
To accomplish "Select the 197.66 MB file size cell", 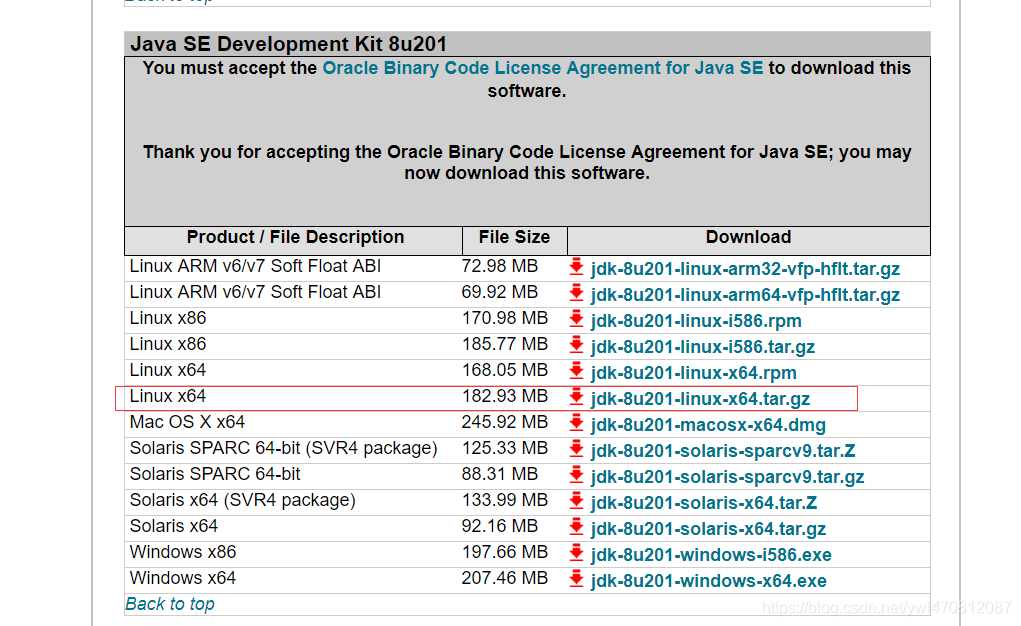I will 505,553.
